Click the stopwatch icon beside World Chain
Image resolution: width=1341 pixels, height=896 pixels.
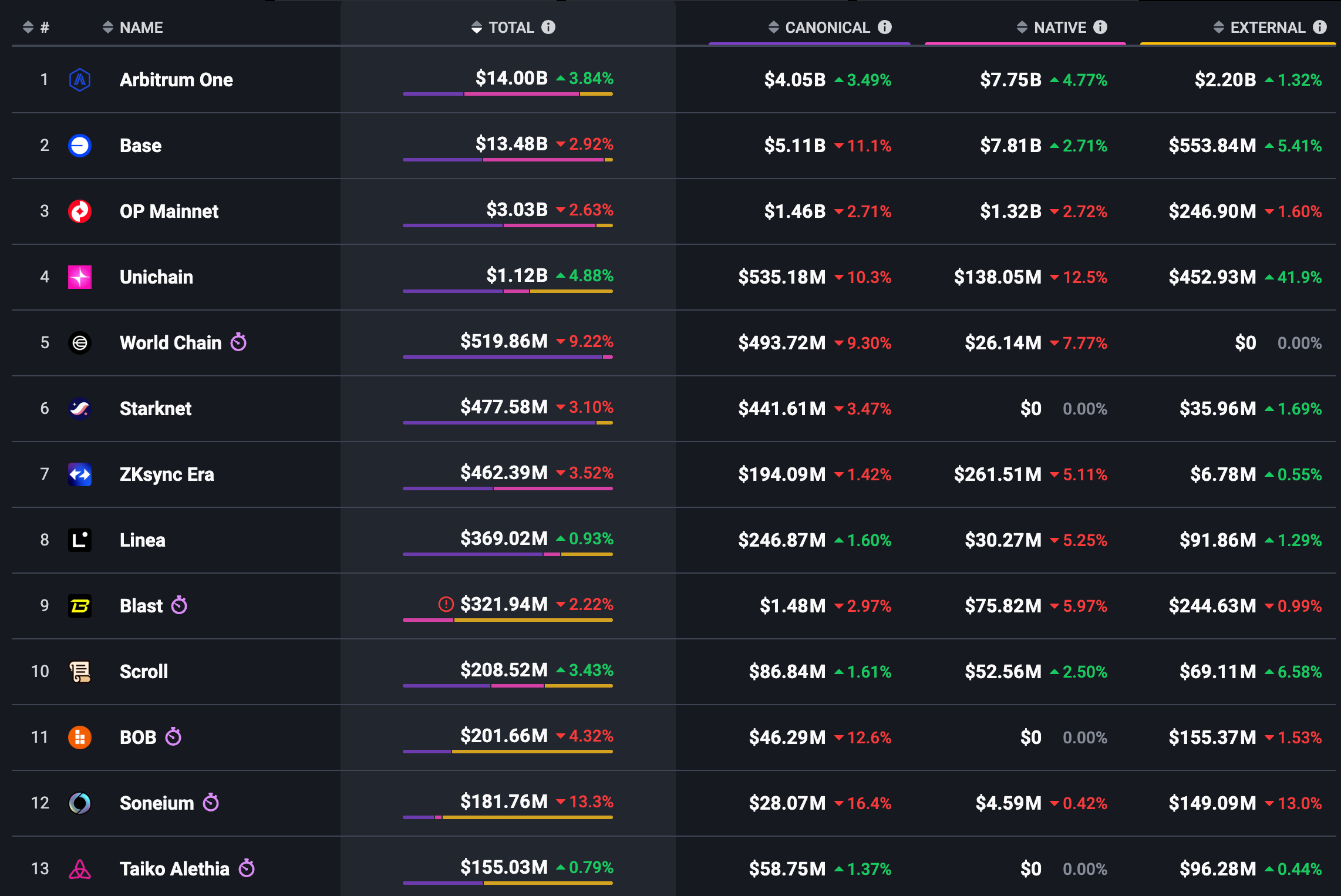click(238, 342)
